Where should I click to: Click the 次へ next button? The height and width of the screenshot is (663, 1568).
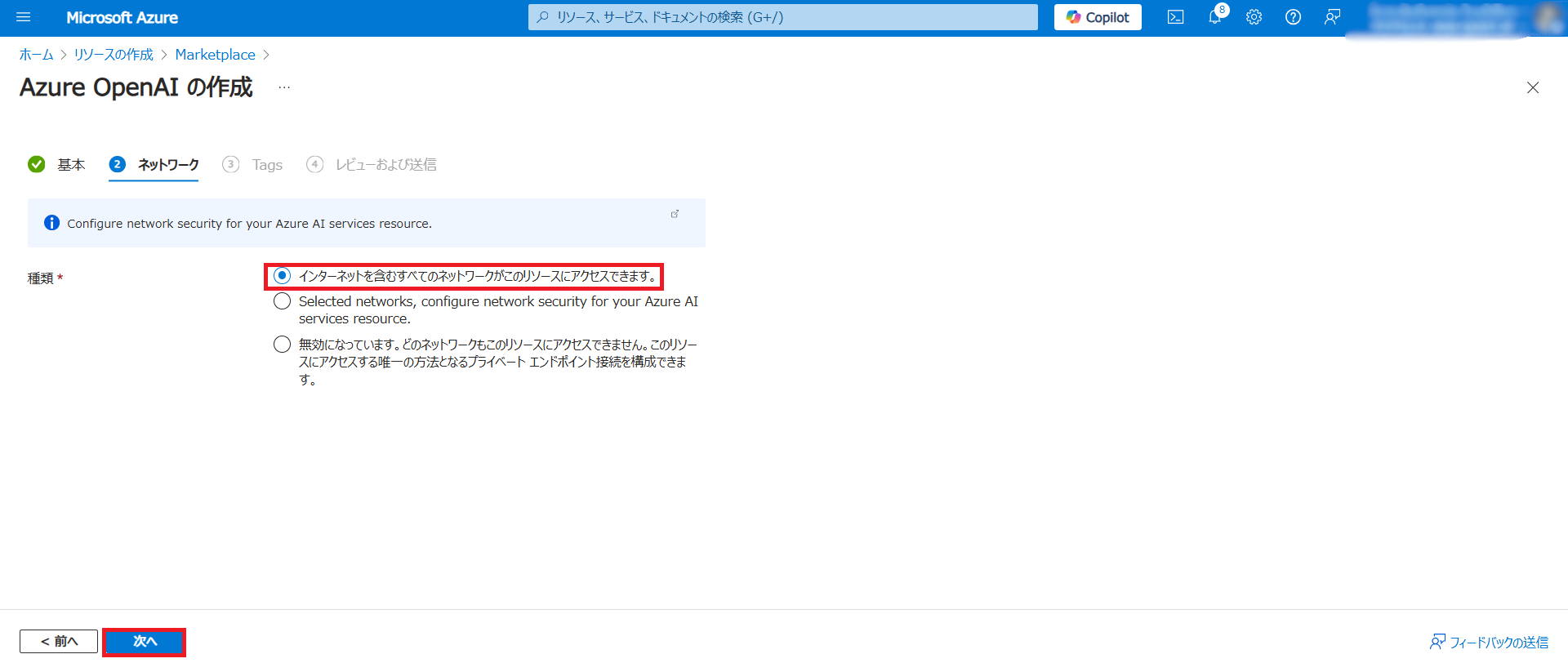pos(145,642)
